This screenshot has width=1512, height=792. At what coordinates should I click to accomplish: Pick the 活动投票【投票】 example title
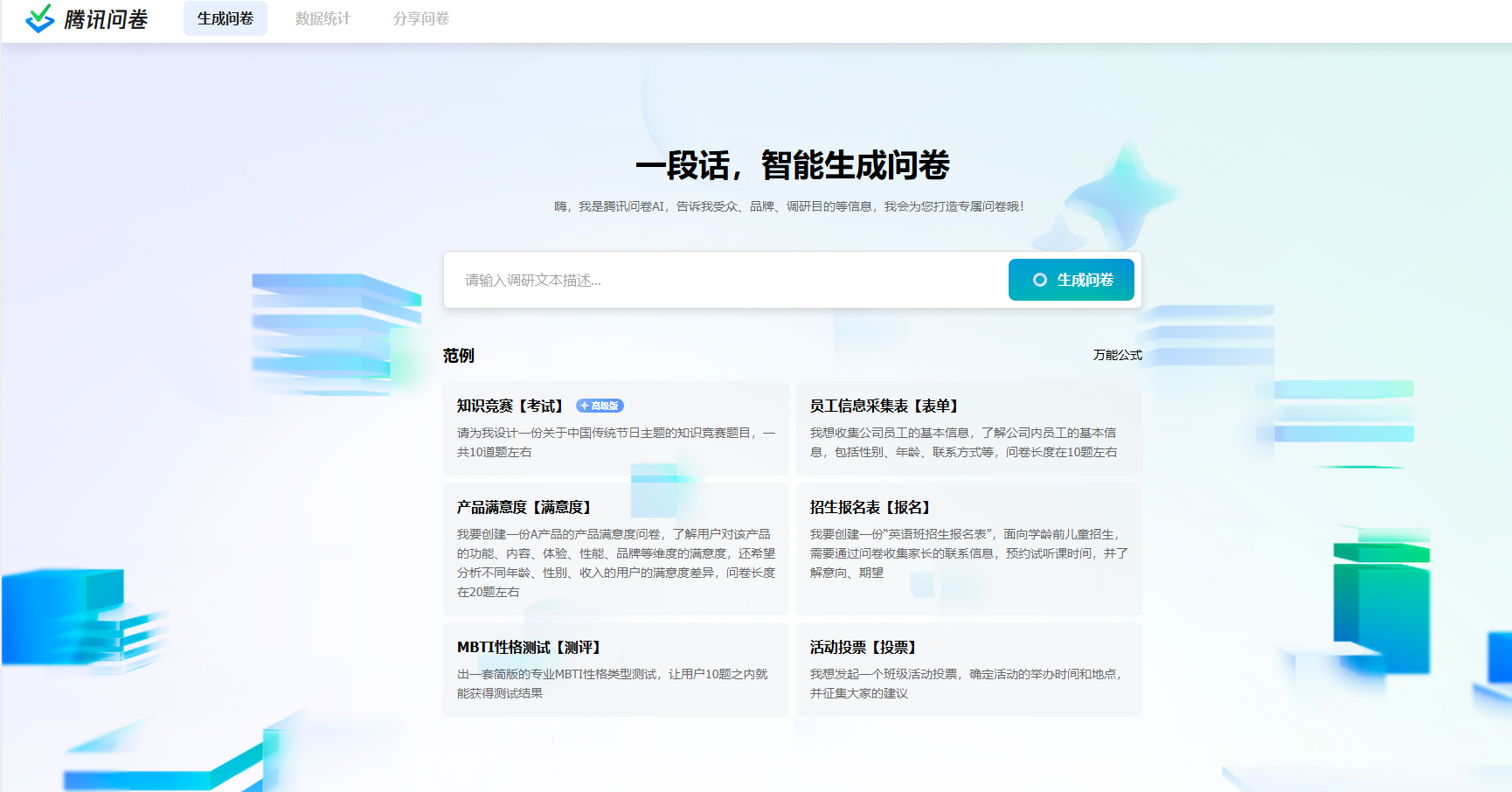(864, 647)
